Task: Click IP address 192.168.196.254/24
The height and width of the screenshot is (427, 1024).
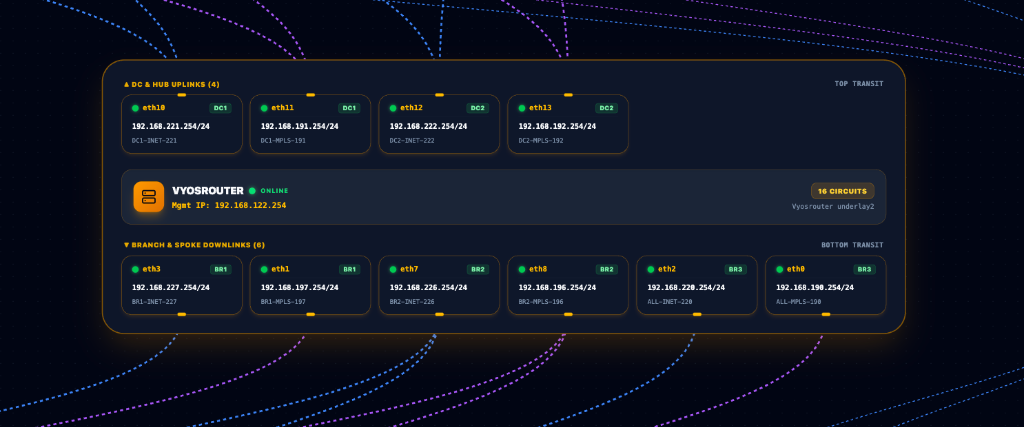Action: [x=557, y=287]
